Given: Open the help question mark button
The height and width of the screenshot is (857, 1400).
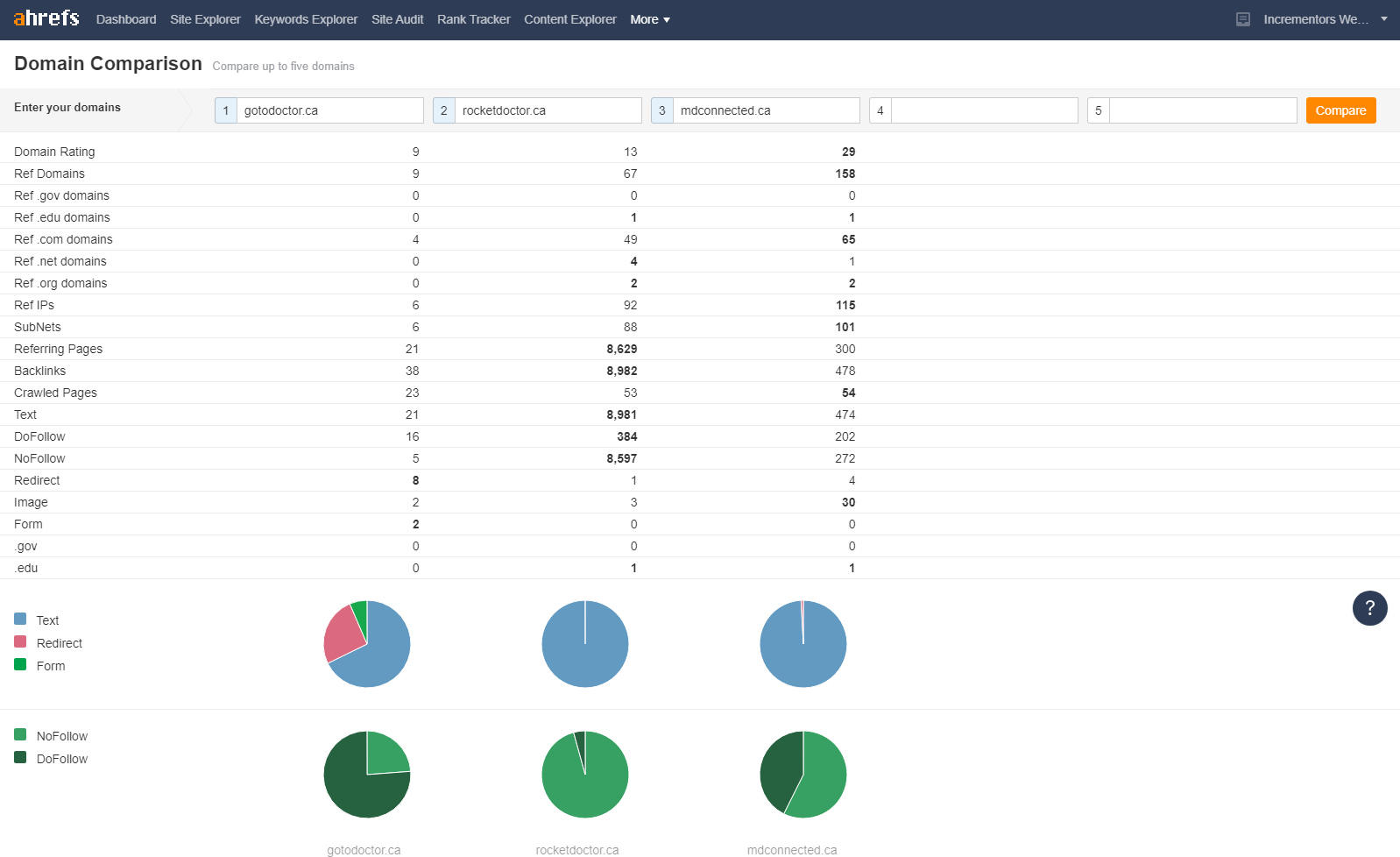Looking at the screenshot, I should click(1369, 608).
